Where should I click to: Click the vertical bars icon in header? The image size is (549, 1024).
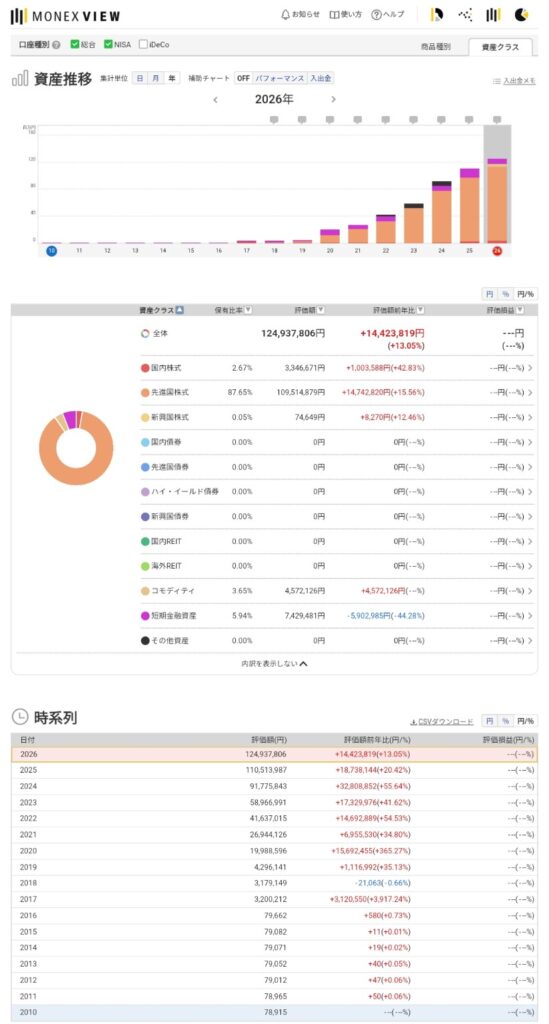click(x=493, y=14)
